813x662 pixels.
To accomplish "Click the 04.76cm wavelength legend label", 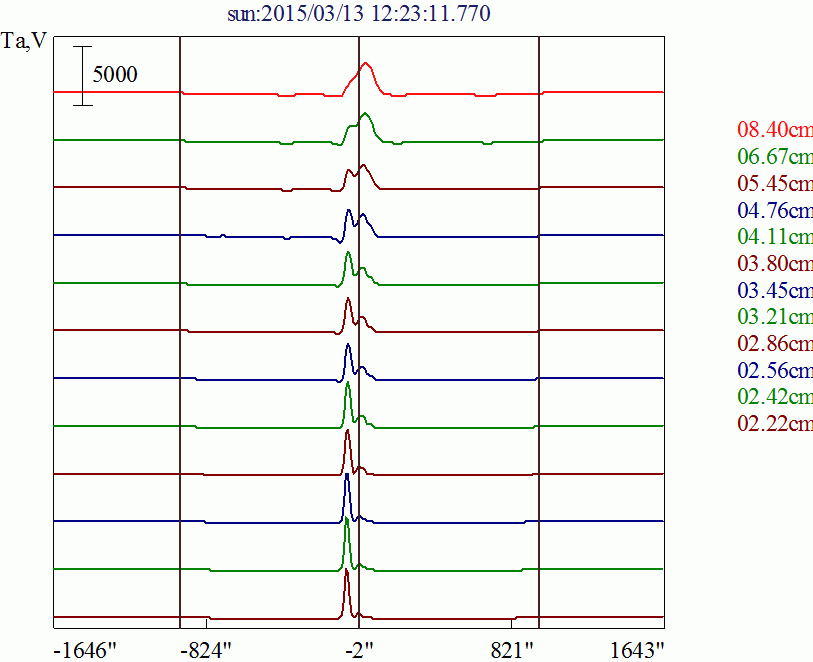I will pyautogui.click(x=775, y=210).
